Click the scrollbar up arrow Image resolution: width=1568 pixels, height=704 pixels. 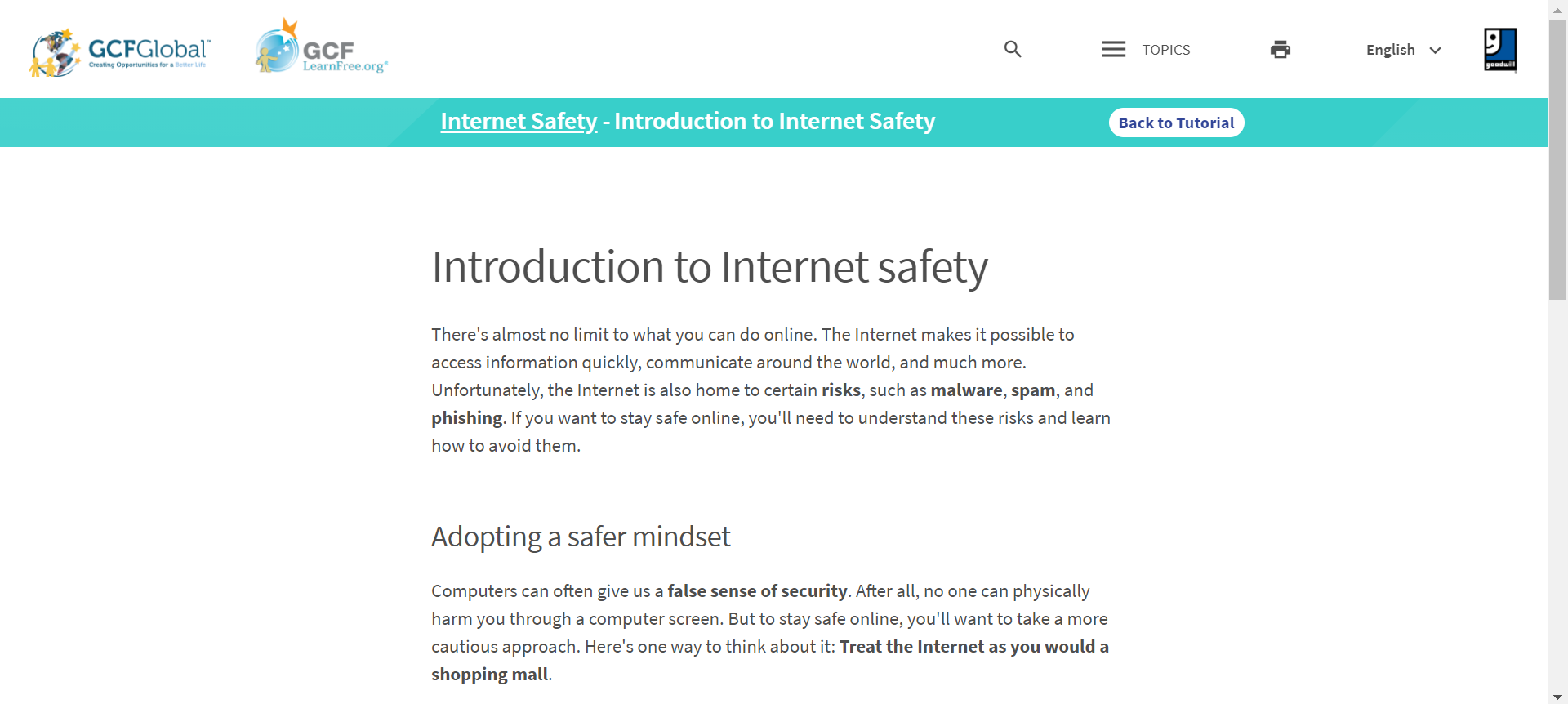pyautogui.click(x=1557, y=8)
